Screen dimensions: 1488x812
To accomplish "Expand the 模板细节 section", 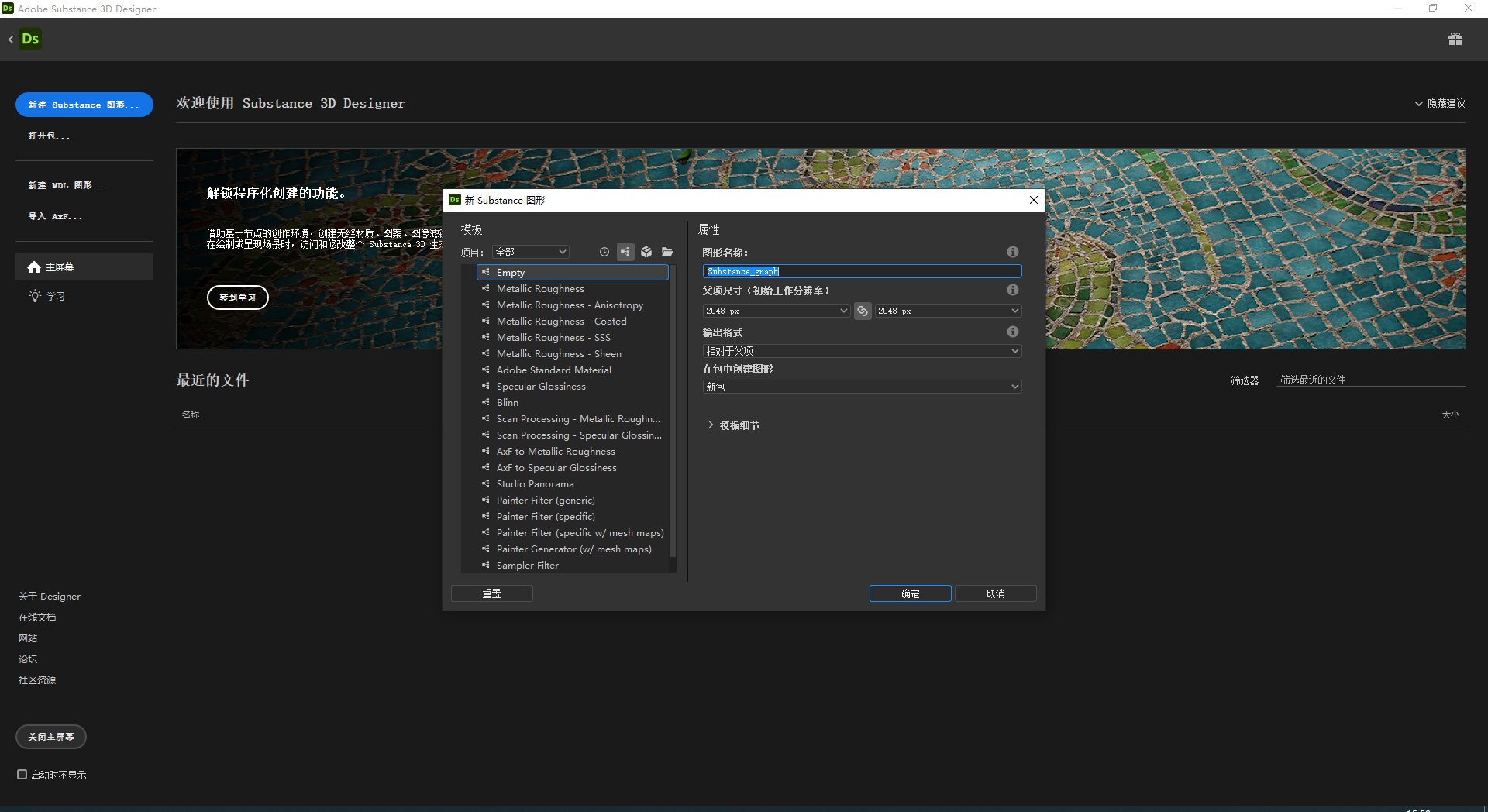I will (x=710, y=425).
